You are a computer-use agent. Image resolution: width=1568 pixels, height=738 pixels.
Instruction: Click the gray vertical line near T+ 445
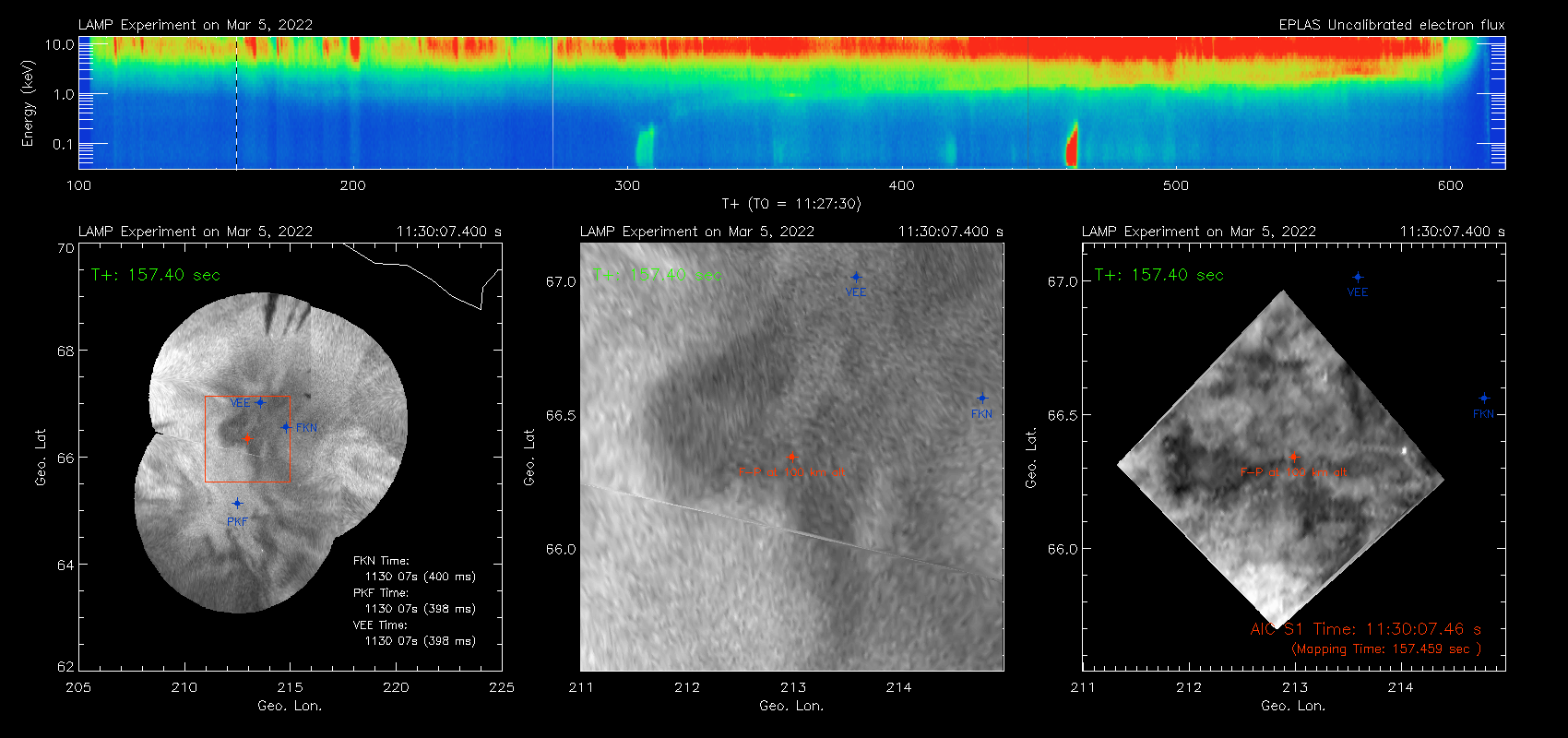pos(1028,102)
